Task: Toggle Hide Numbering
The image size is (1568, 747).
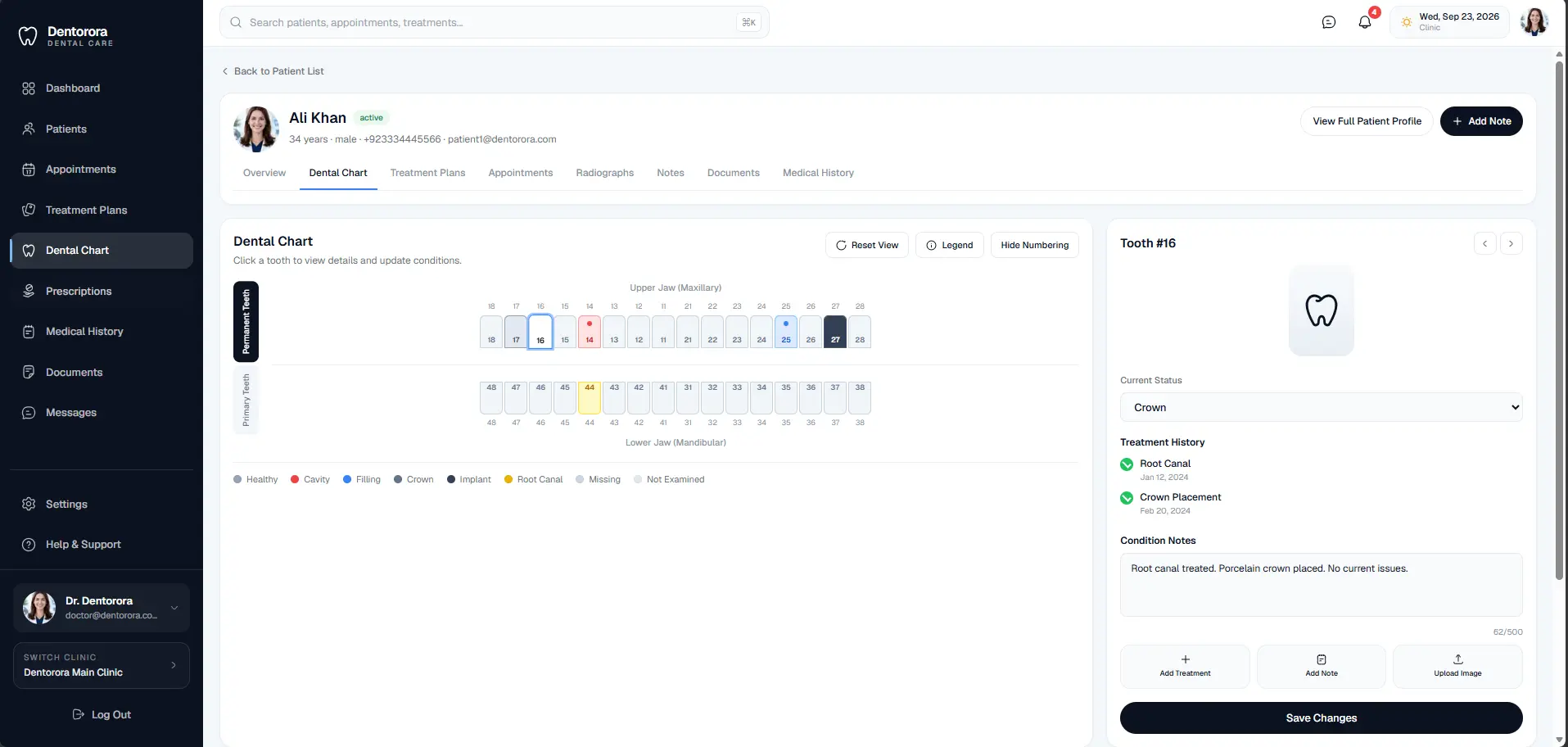Action: point(1035,245)
